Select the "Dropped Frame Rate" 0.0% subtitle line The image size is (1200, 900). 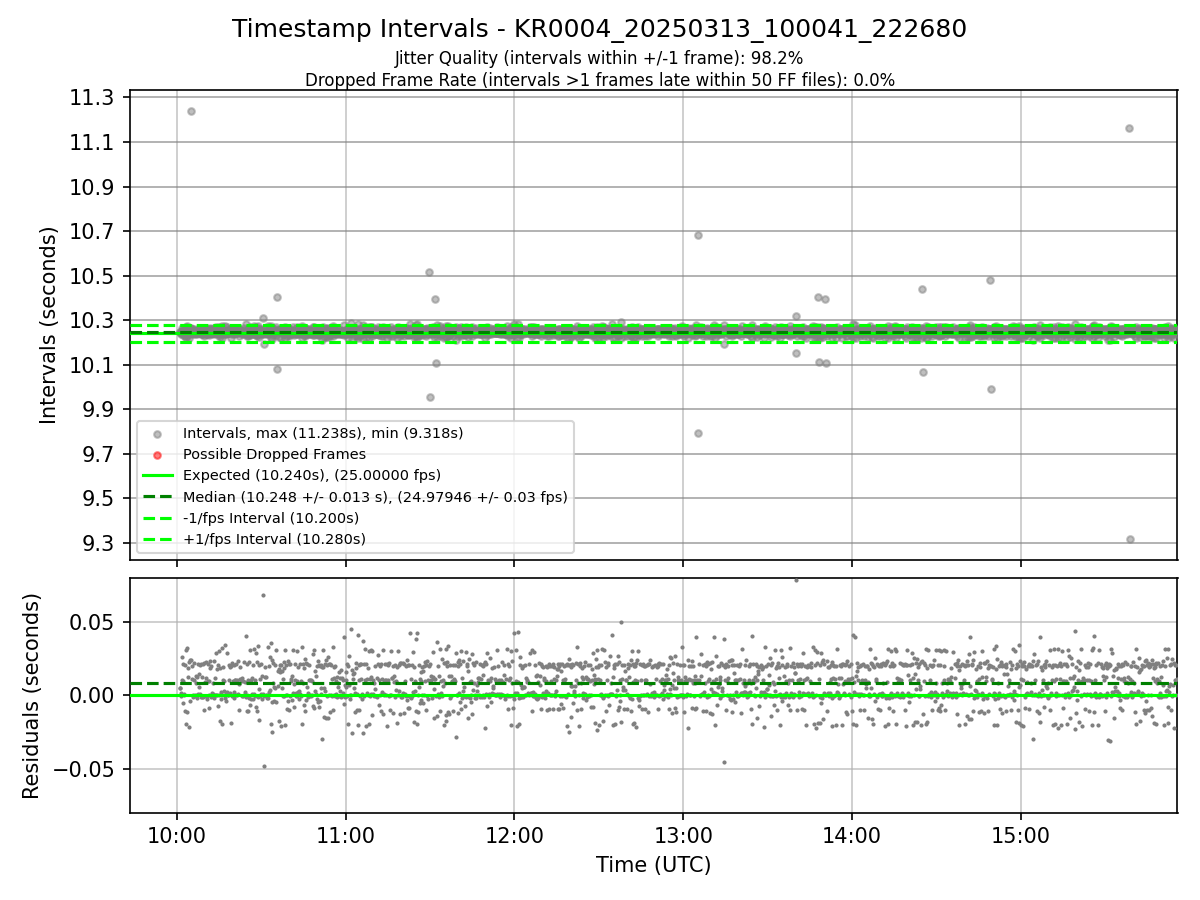pyautogui.click(x=599, y=80)
